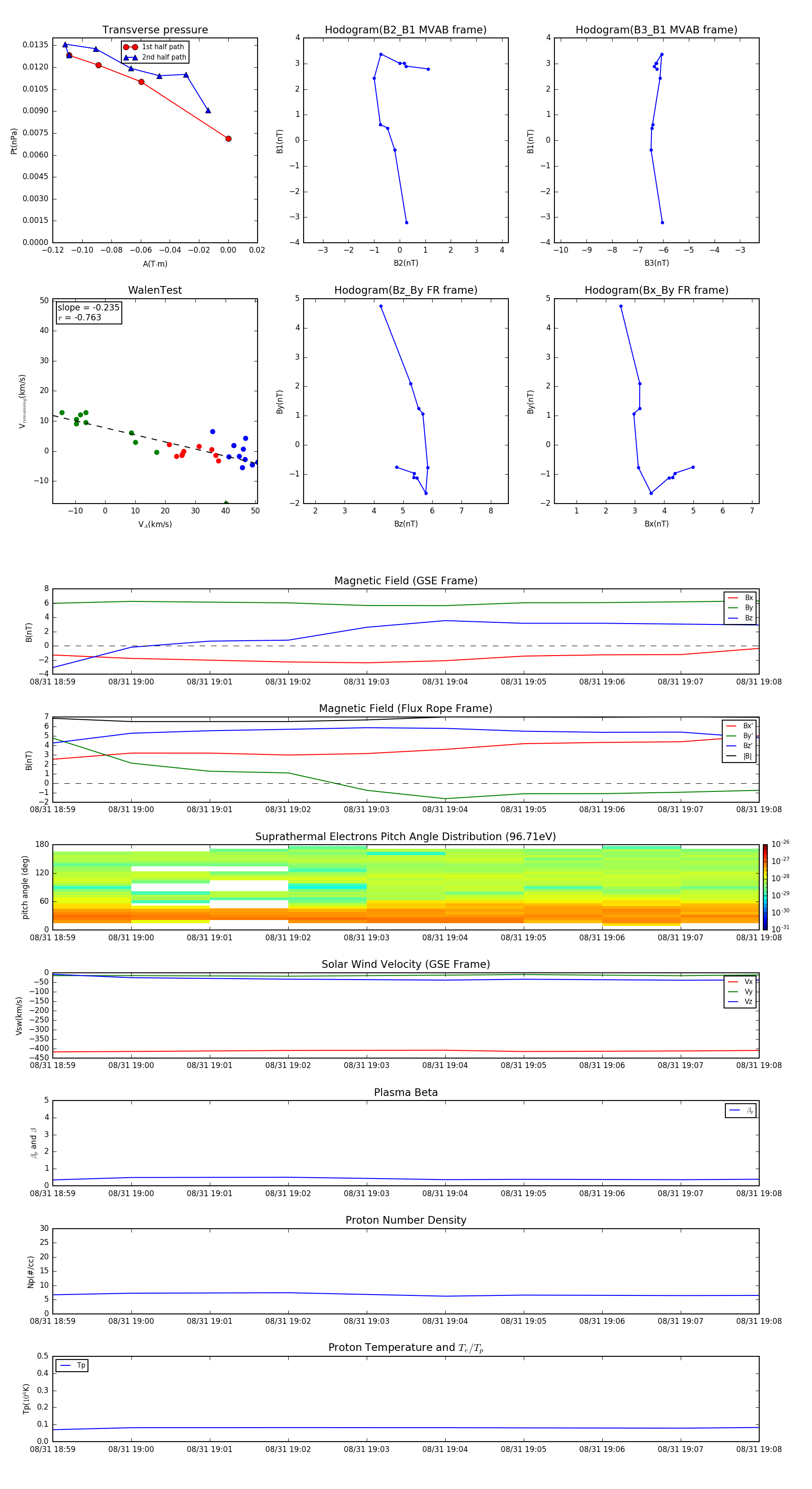Screen dimensions: 812x1489
Task: Click 'pitch angle (deg)' axis label
Action: 25,887
